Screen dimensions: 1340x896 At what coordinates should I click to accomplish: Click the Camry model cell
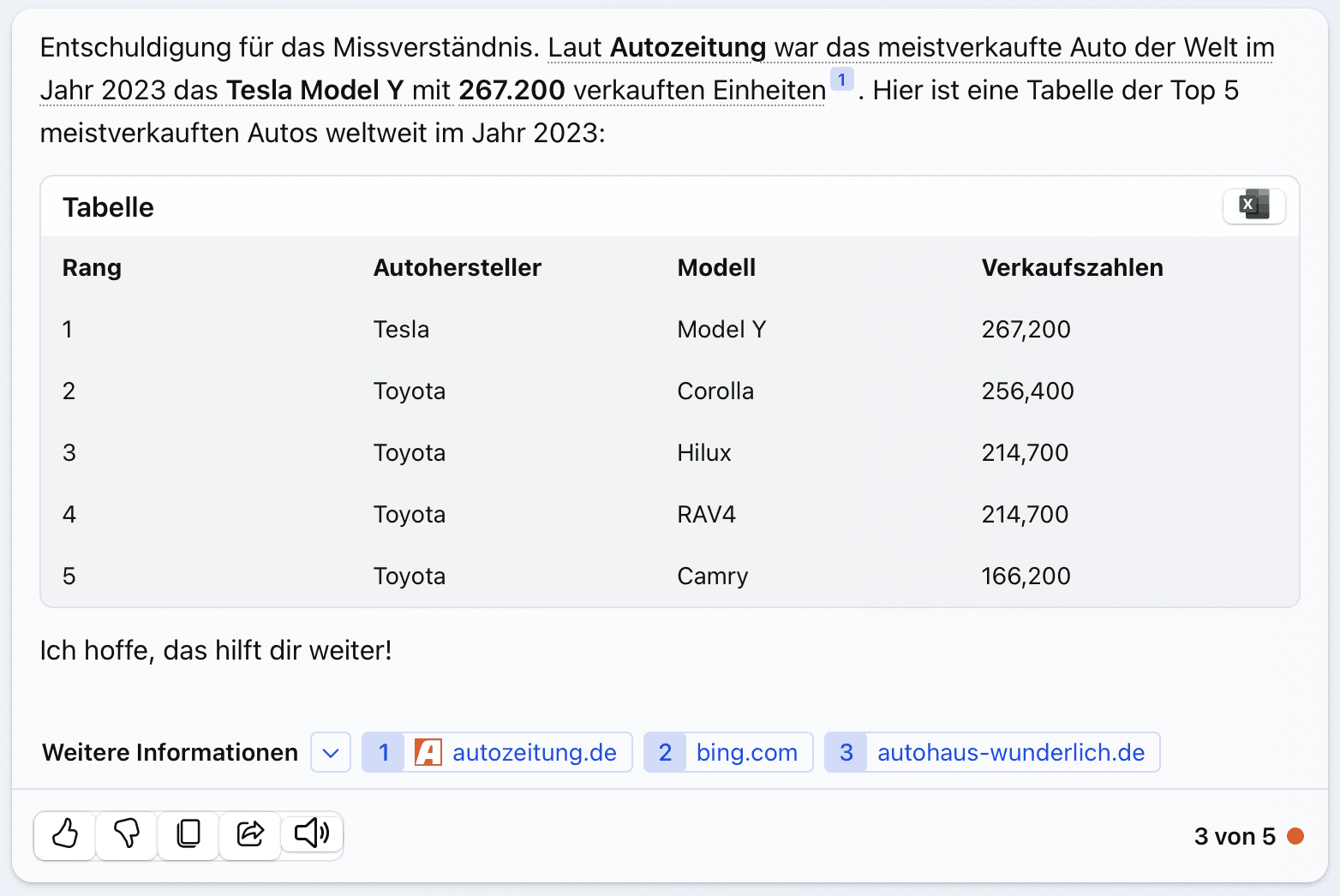coord(712,576)
